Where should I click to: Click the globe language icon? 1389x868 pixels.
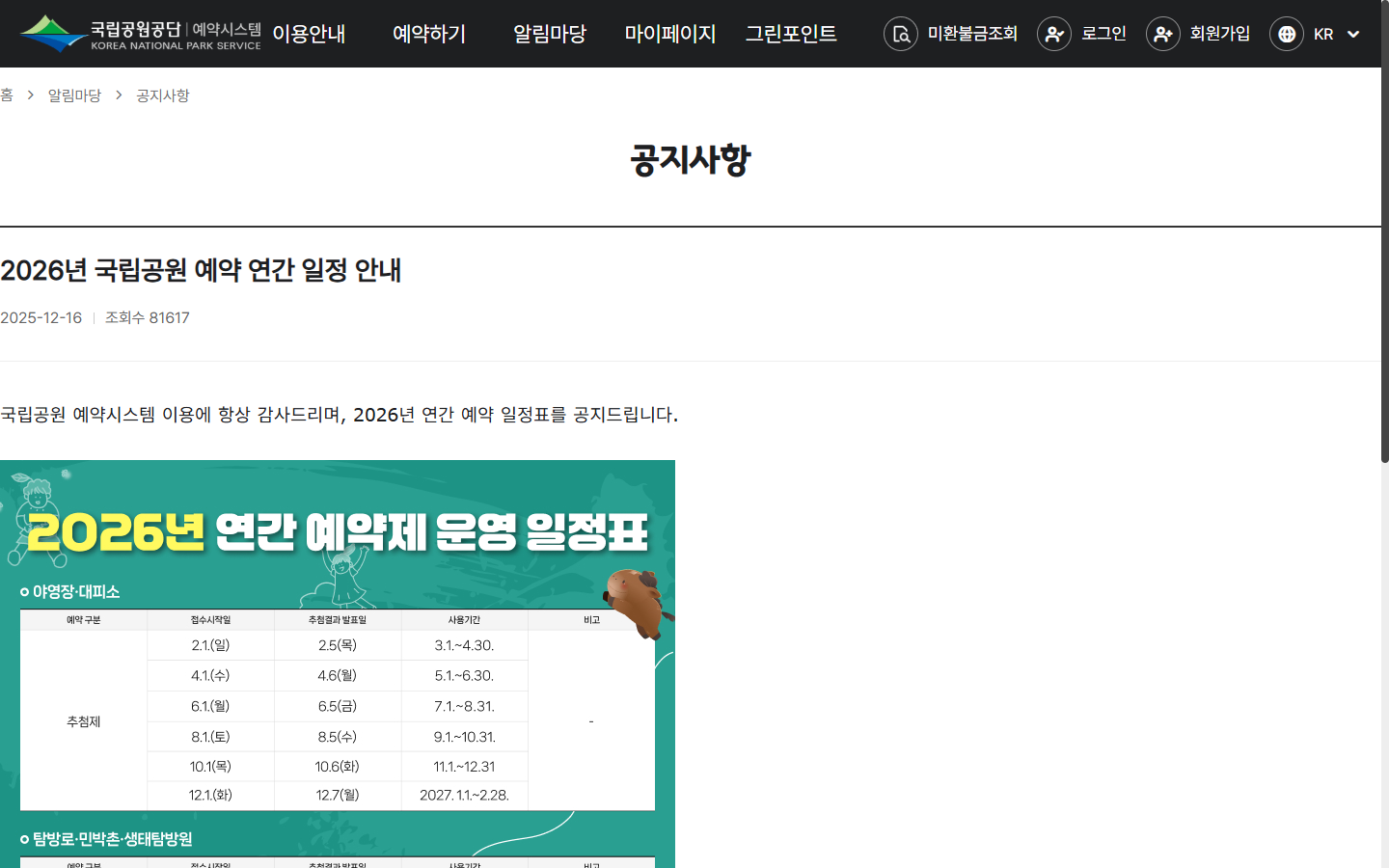point(1287,34)
